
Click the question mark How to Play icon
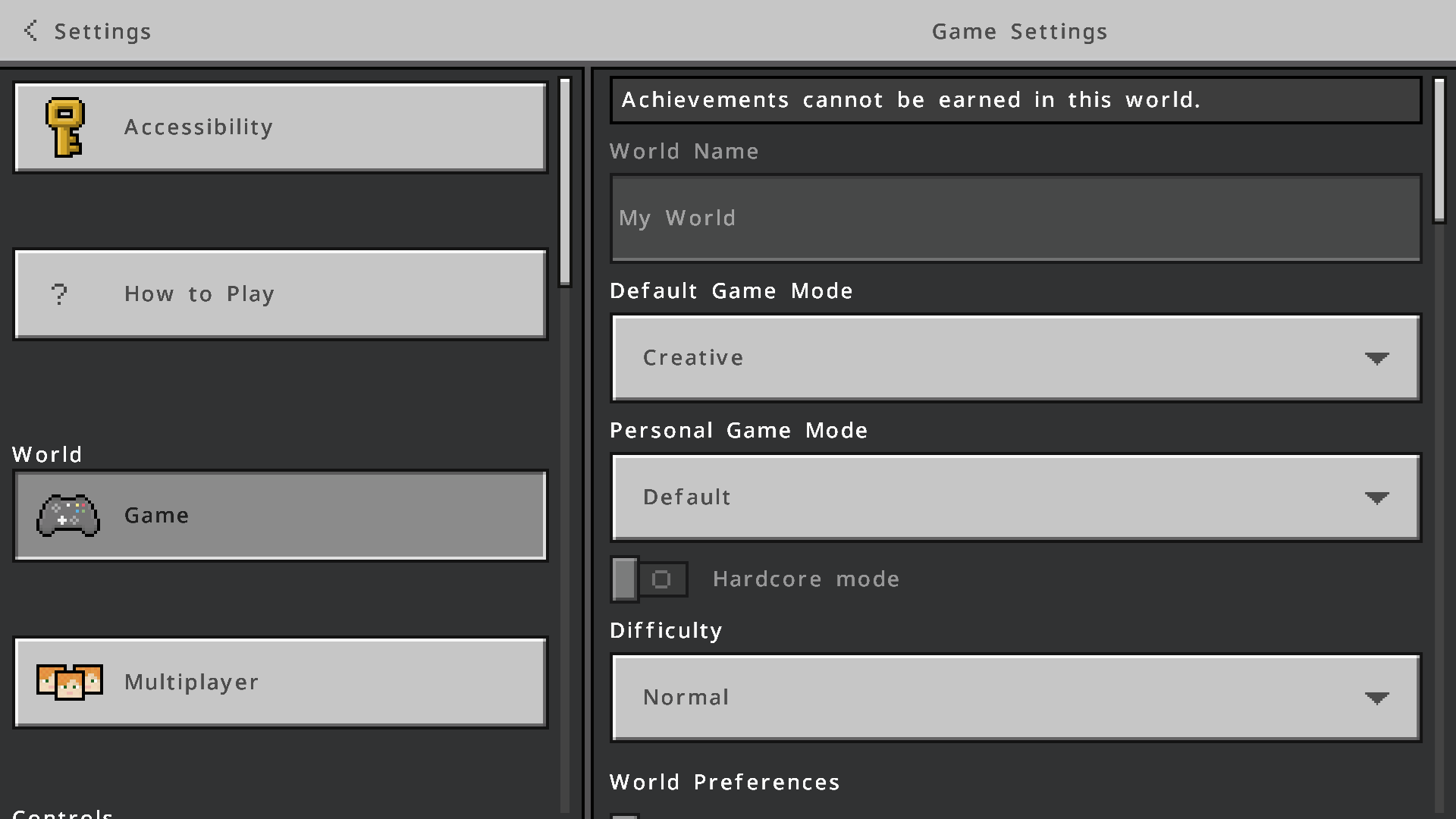click(x=59, y=294)
